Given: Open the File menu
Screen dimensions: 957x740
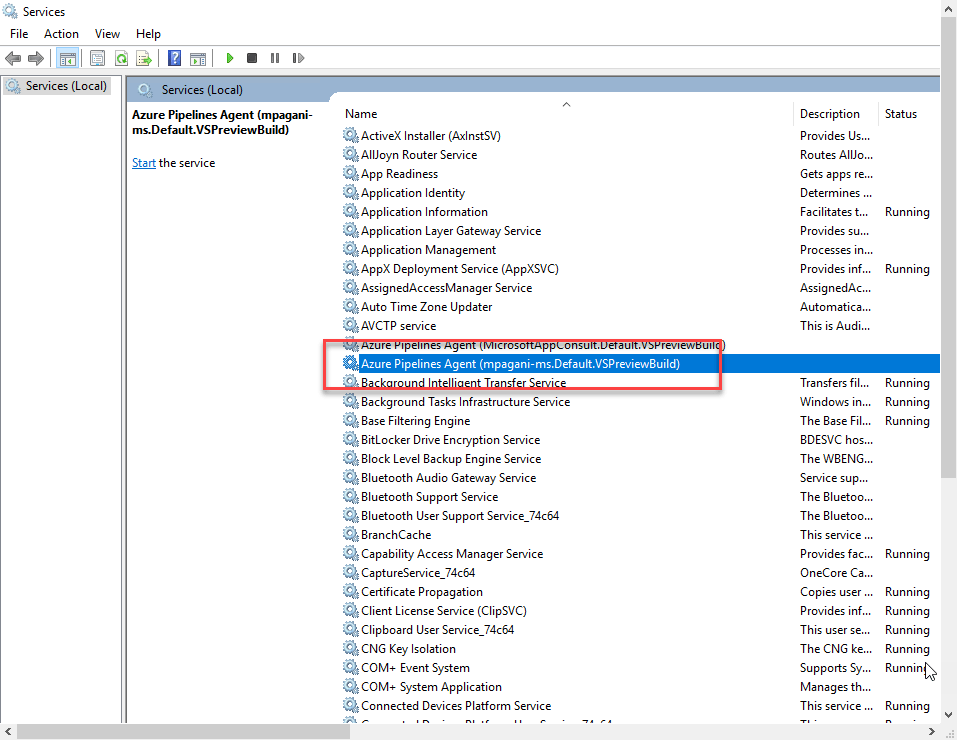Looking at the screenshot, I should click(19, 34).
